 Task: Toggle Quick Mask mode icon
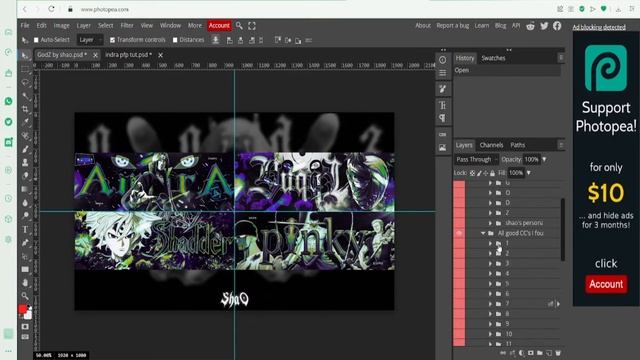tap(25, 327)
